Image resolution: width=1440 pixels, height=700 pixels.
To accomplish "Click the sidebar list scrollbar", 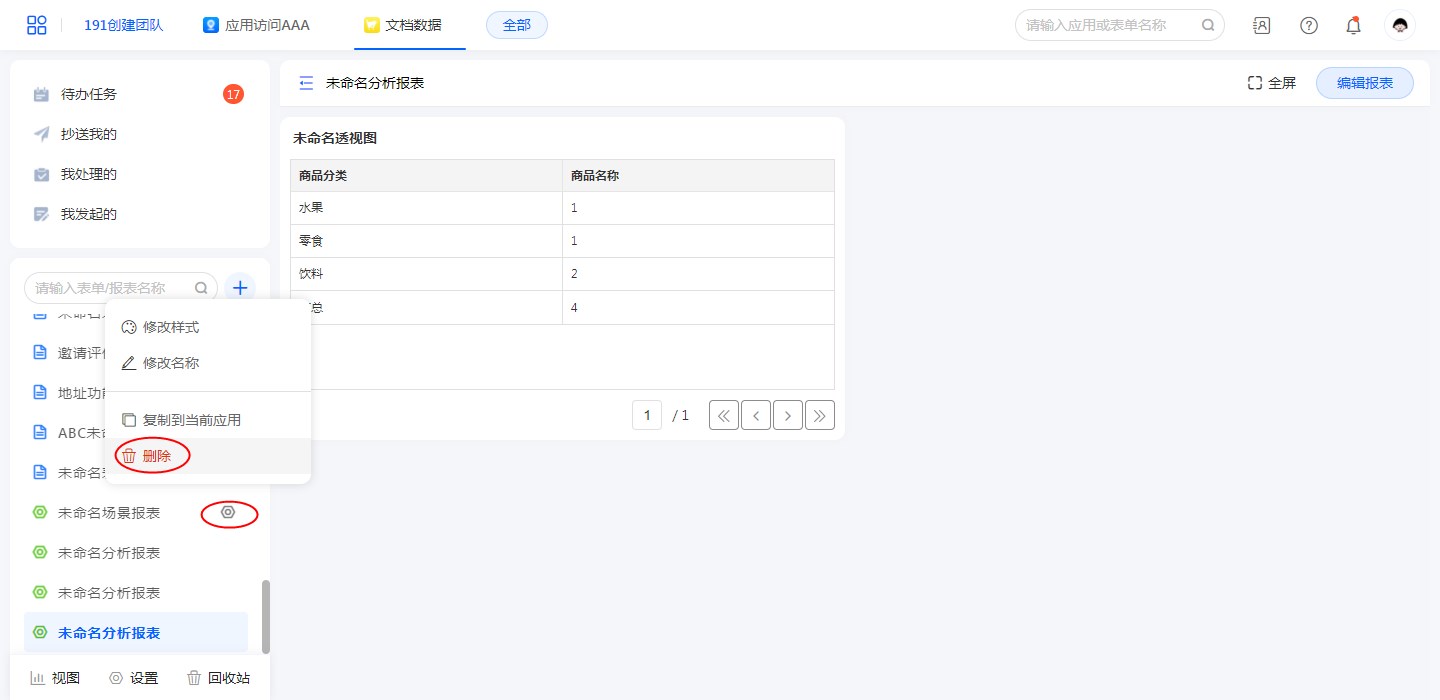I will (265, 615).
